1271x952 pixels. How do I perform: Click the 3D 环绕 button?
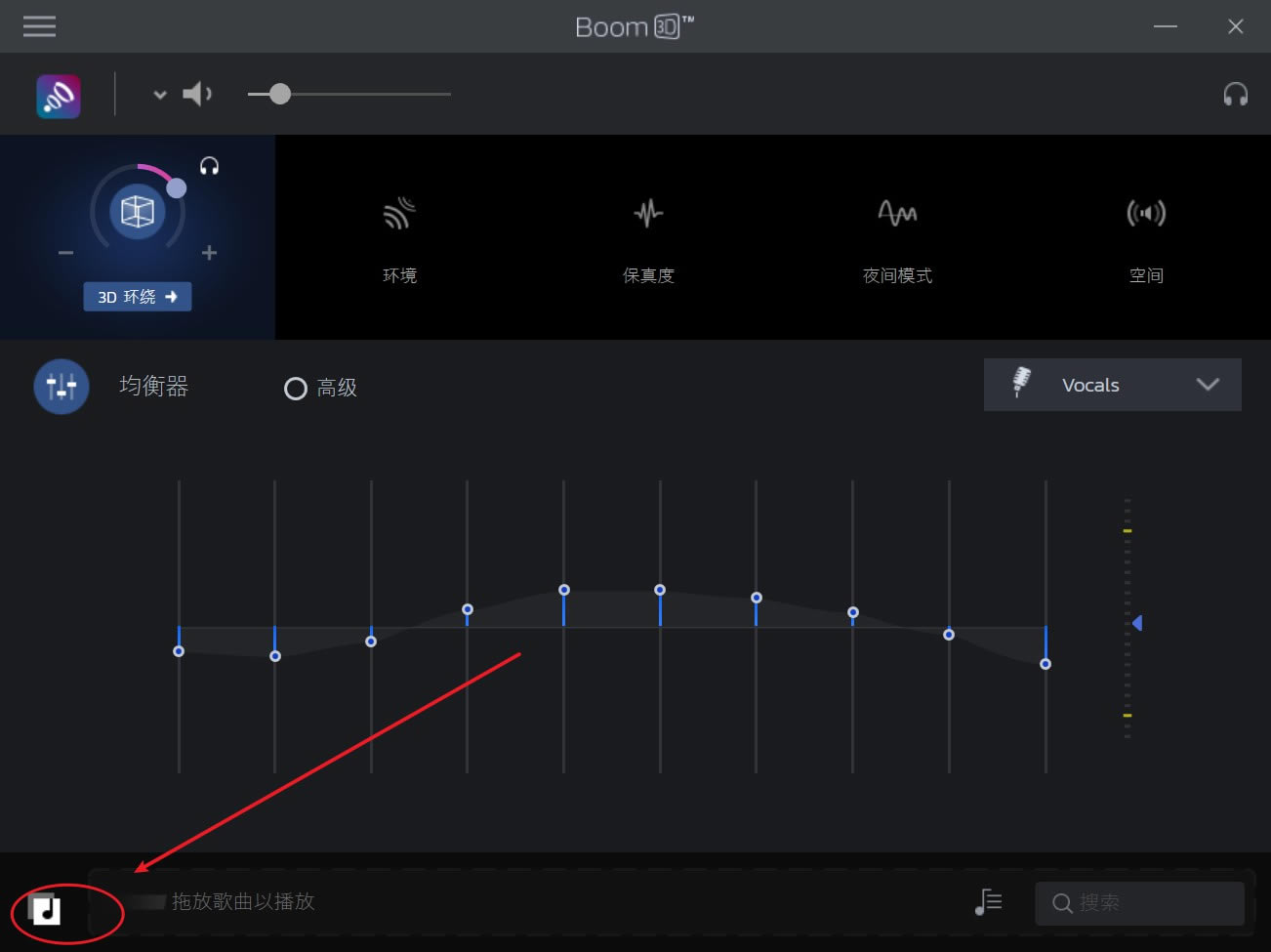click(137, 297)
